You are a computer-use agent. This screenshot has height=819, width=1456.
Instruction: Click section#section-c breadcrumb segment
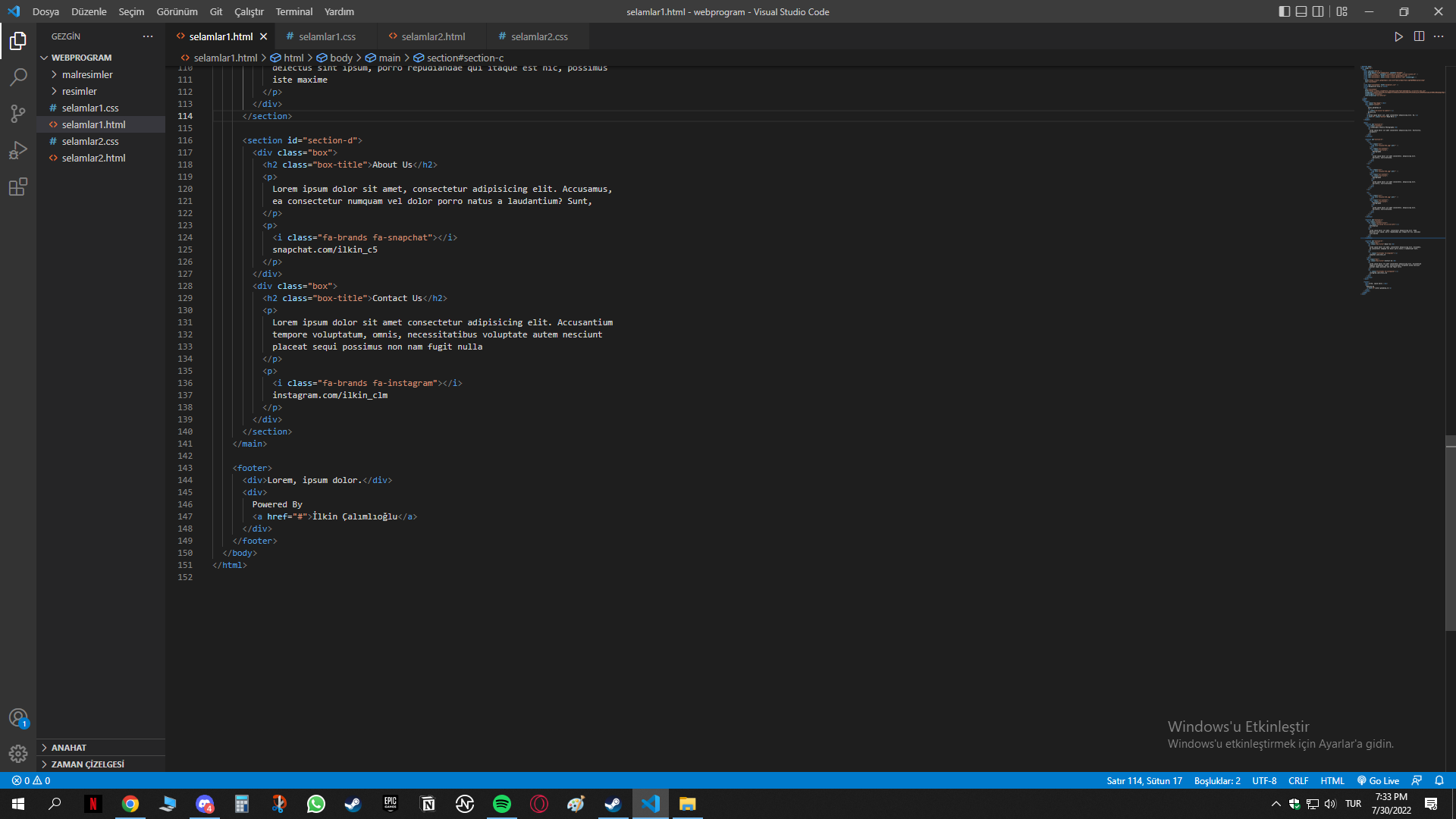(x=459, y=58)
